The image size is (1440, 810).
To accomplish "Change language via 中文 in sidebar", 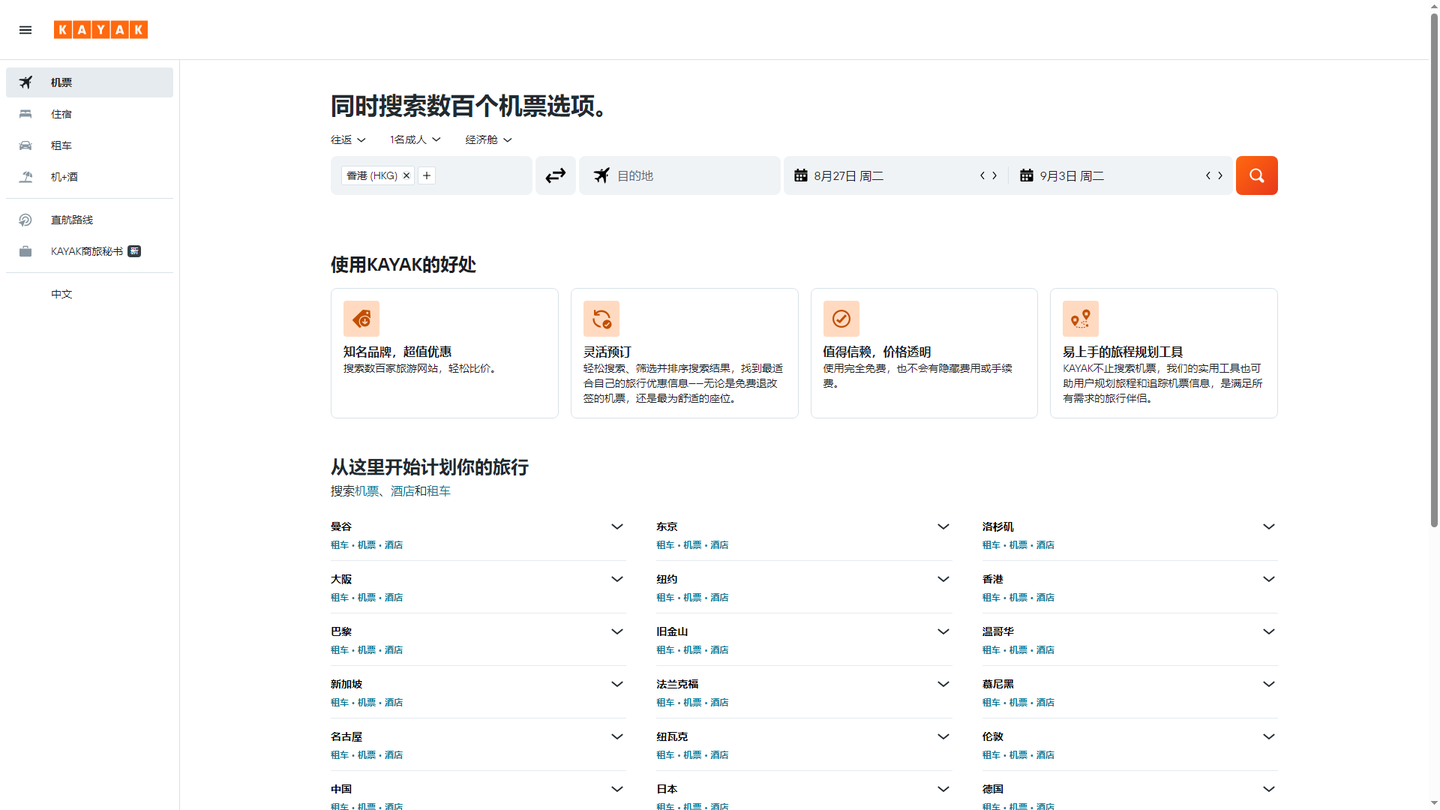I will (90, 294).
